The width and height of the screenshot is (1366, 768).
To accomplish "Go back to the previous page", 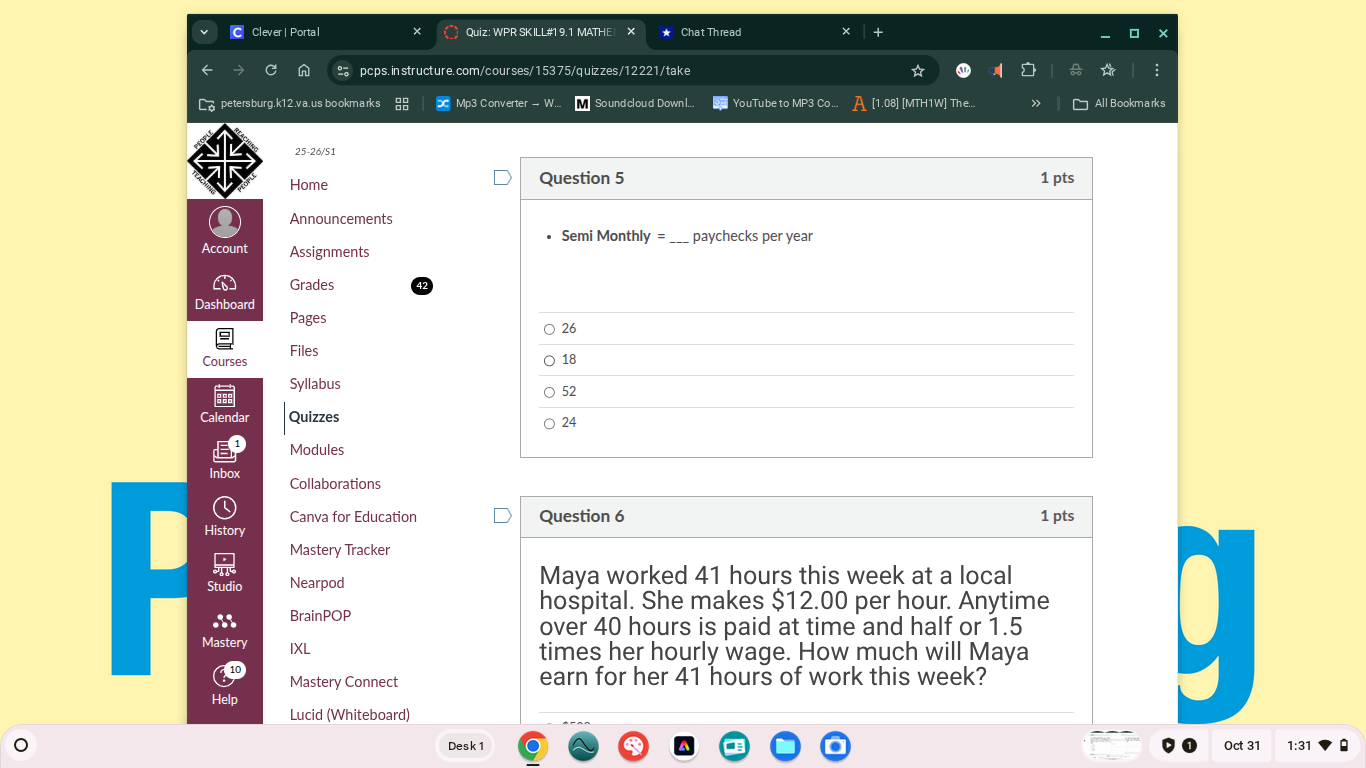I will (207, 70).
